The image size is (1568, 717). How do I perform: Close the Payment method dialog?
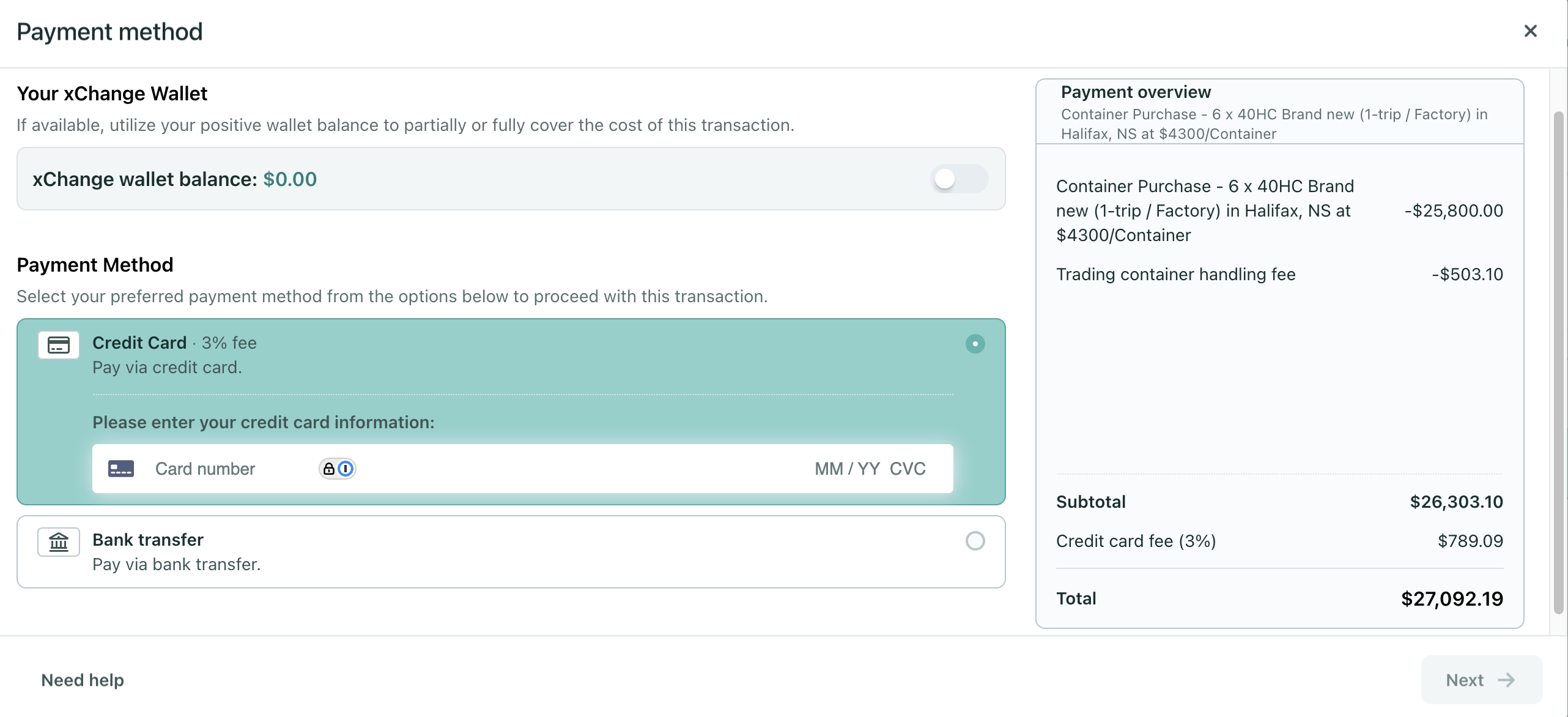pos(1531,31)
